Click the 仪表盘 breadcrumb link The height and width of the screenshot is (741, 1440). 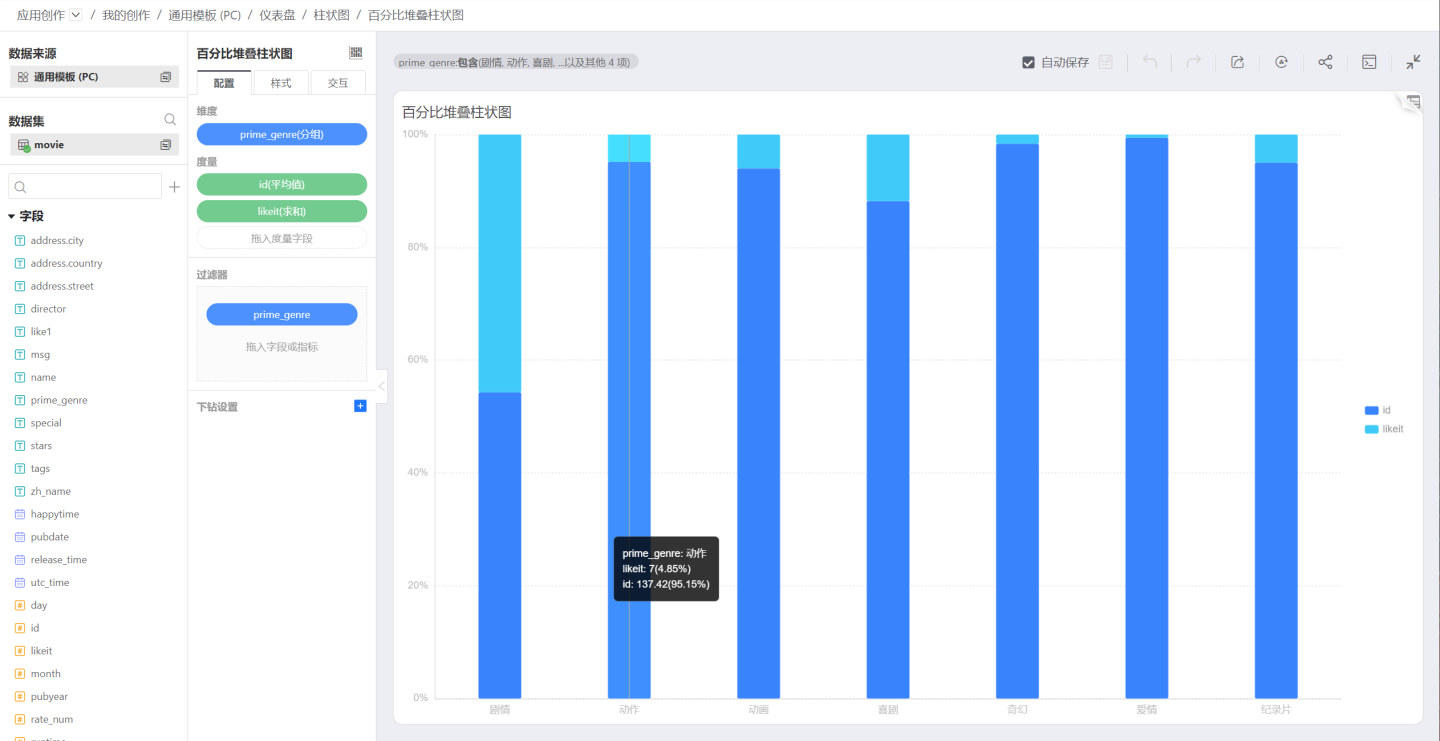[276, 15]
